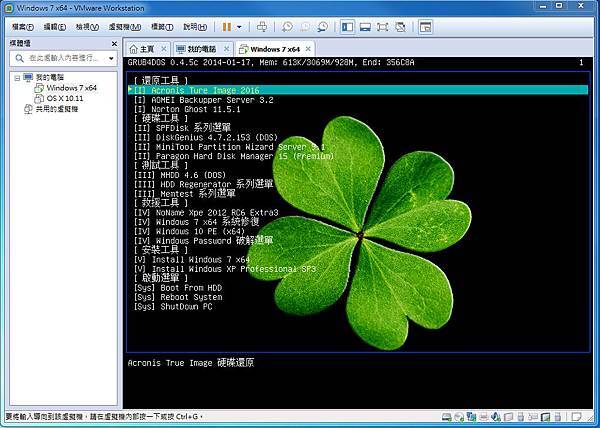Send Ctrl+Alt+Del to the virtual machine
This screenshot has width=600, height=428.
coord(262,27)
